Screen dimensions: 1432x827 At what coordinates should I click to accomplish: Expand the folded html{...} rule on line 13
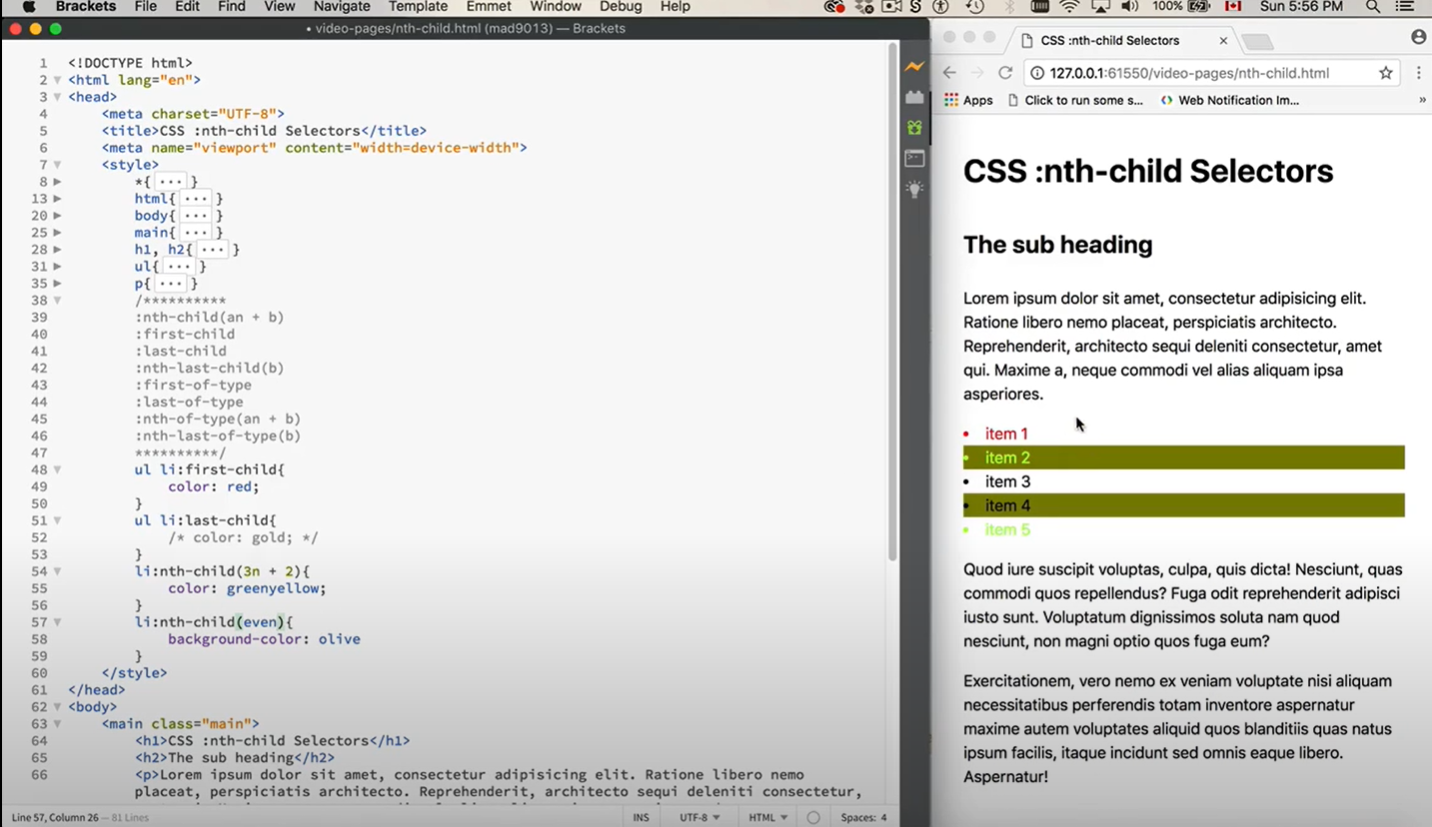[57, 199]
